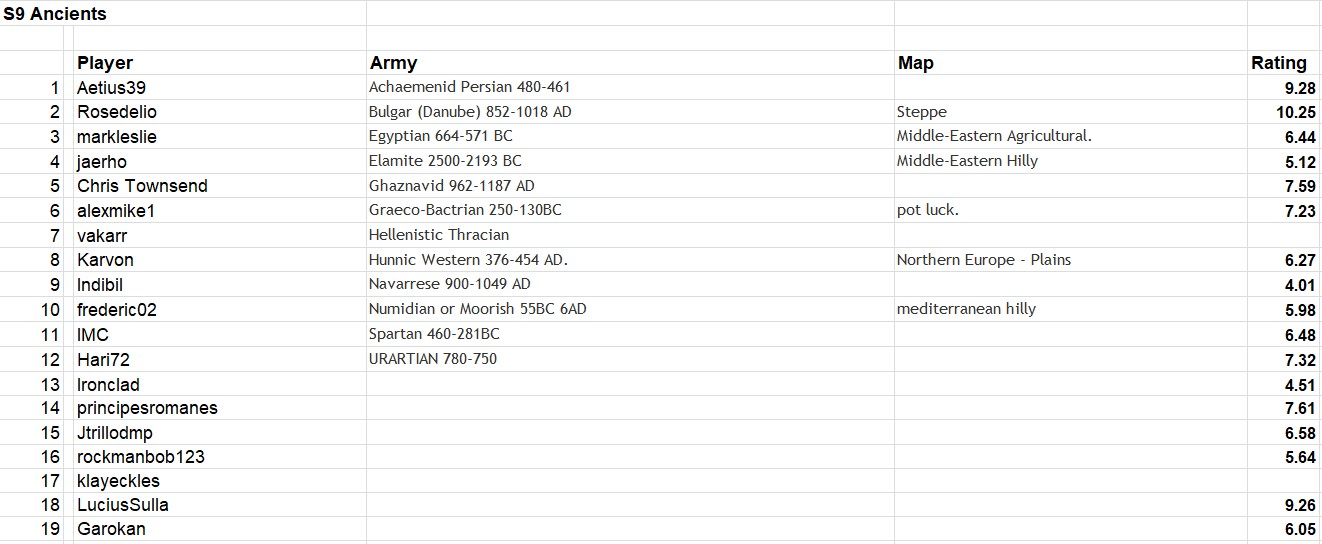Select the Aetius39 player cell
1322x544 pixels.
point(220,88)
